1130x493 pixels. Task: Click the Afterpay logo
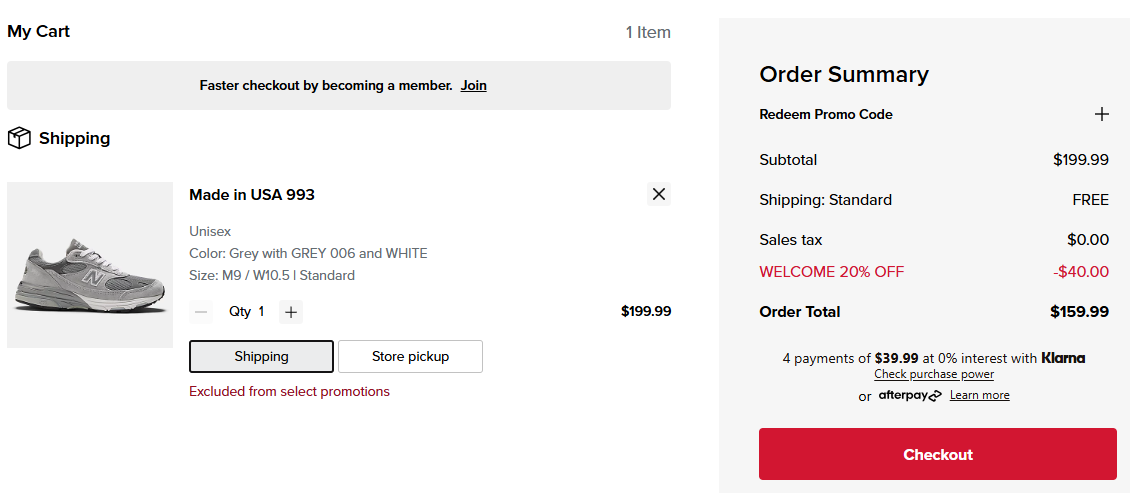pyautogui.click(x=910, y=395)
